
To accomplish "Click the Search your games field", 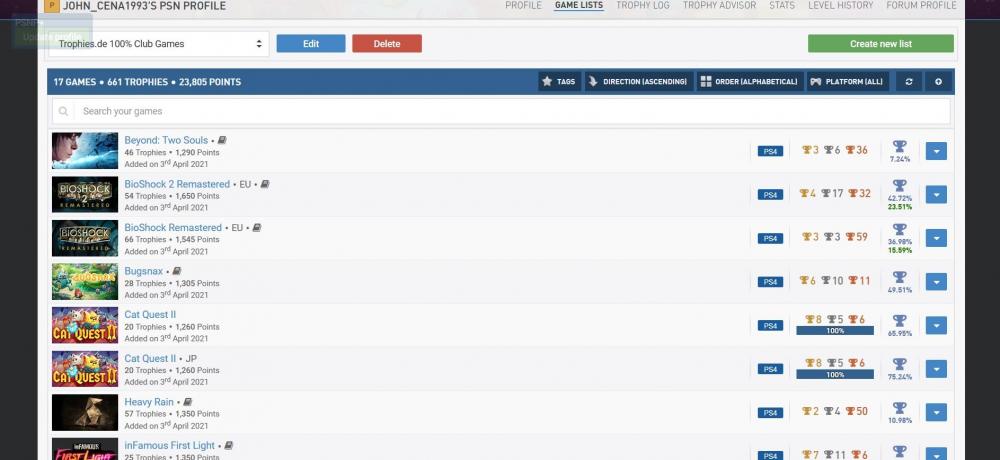I will (x=510, y=111).
